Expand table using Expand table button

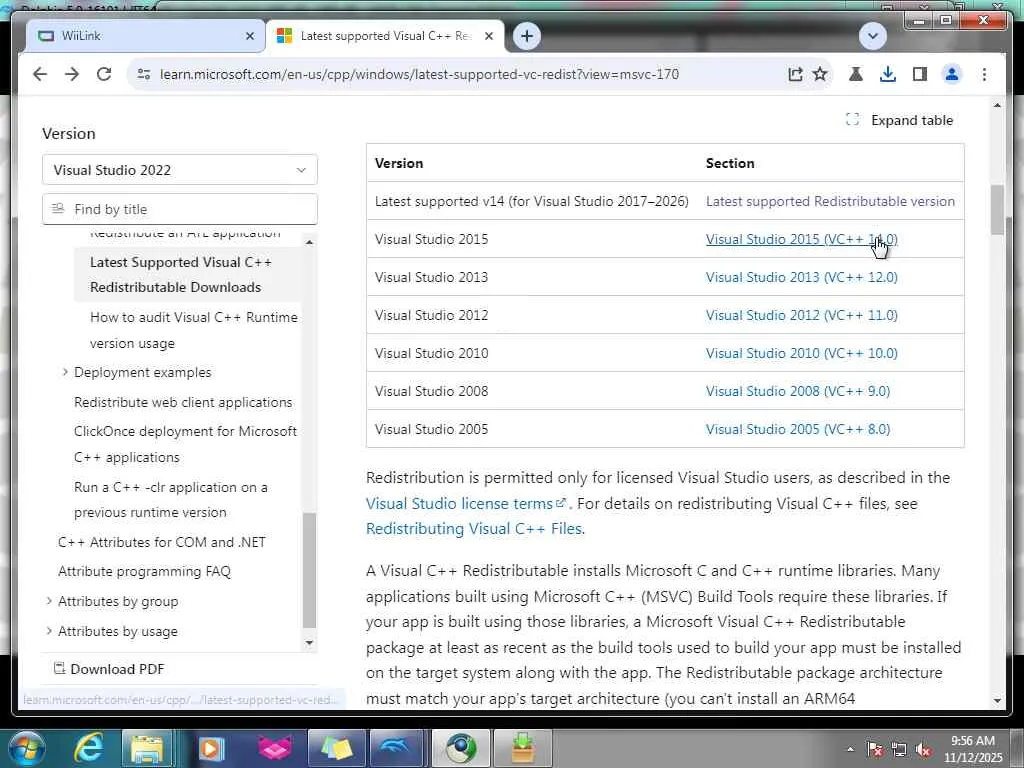(899, 120)
